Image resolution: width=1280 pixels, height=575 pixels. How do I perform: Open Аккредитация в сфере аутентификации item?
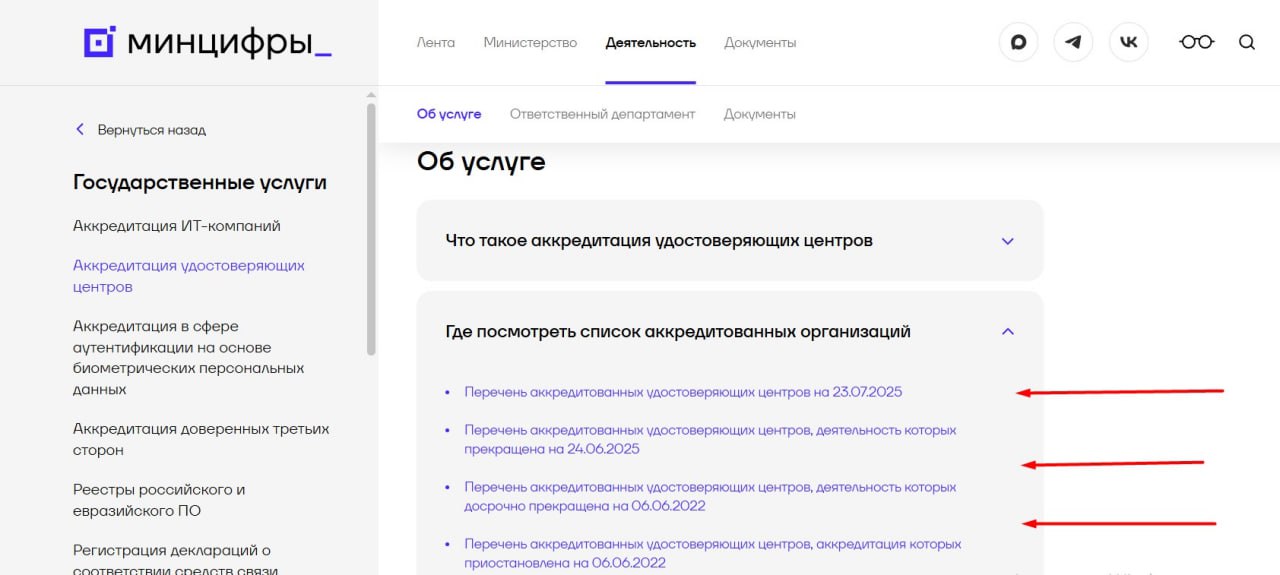point(188,357)
